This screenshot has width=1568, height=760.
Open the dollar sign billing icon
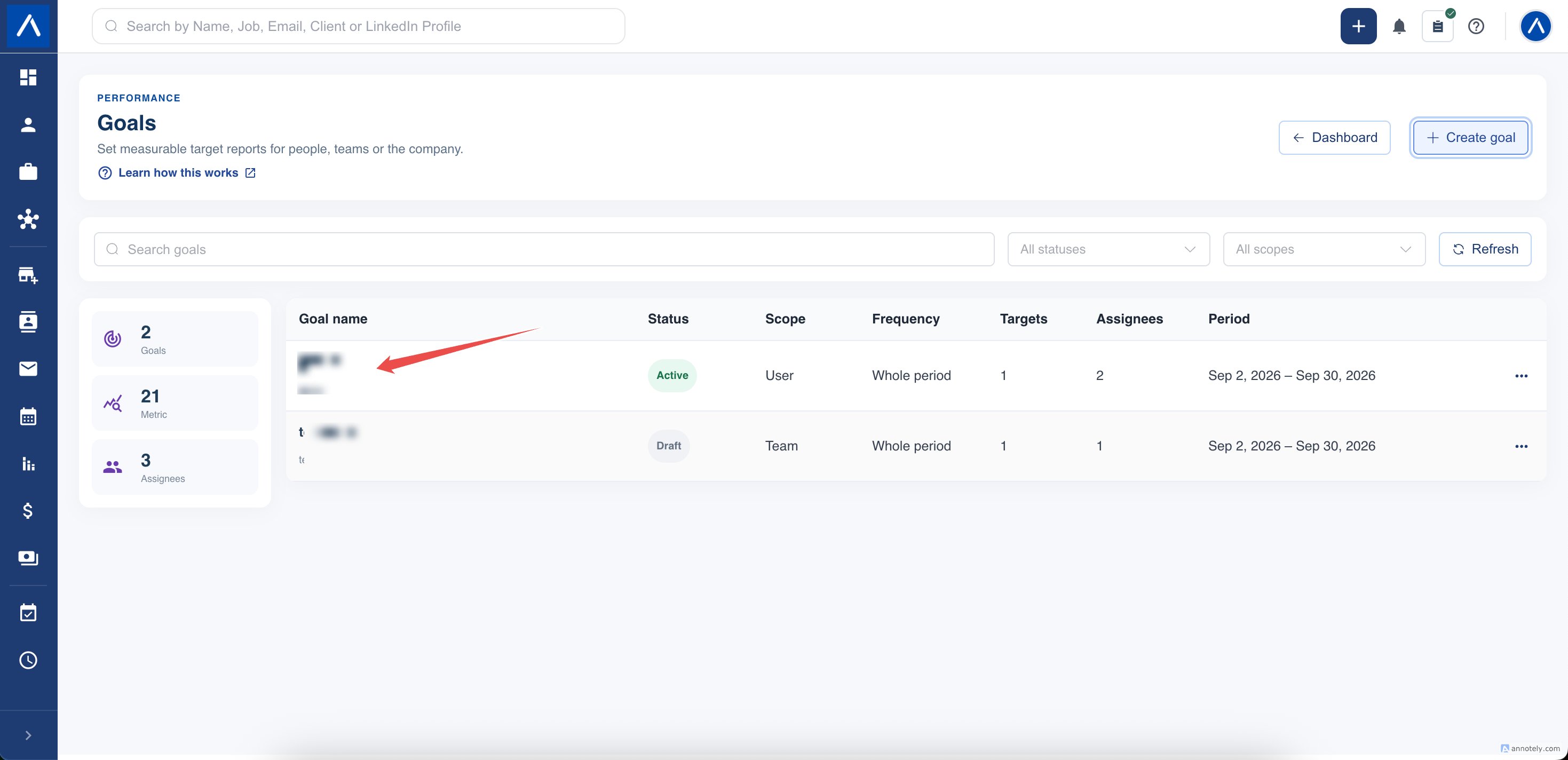point(28,511)
